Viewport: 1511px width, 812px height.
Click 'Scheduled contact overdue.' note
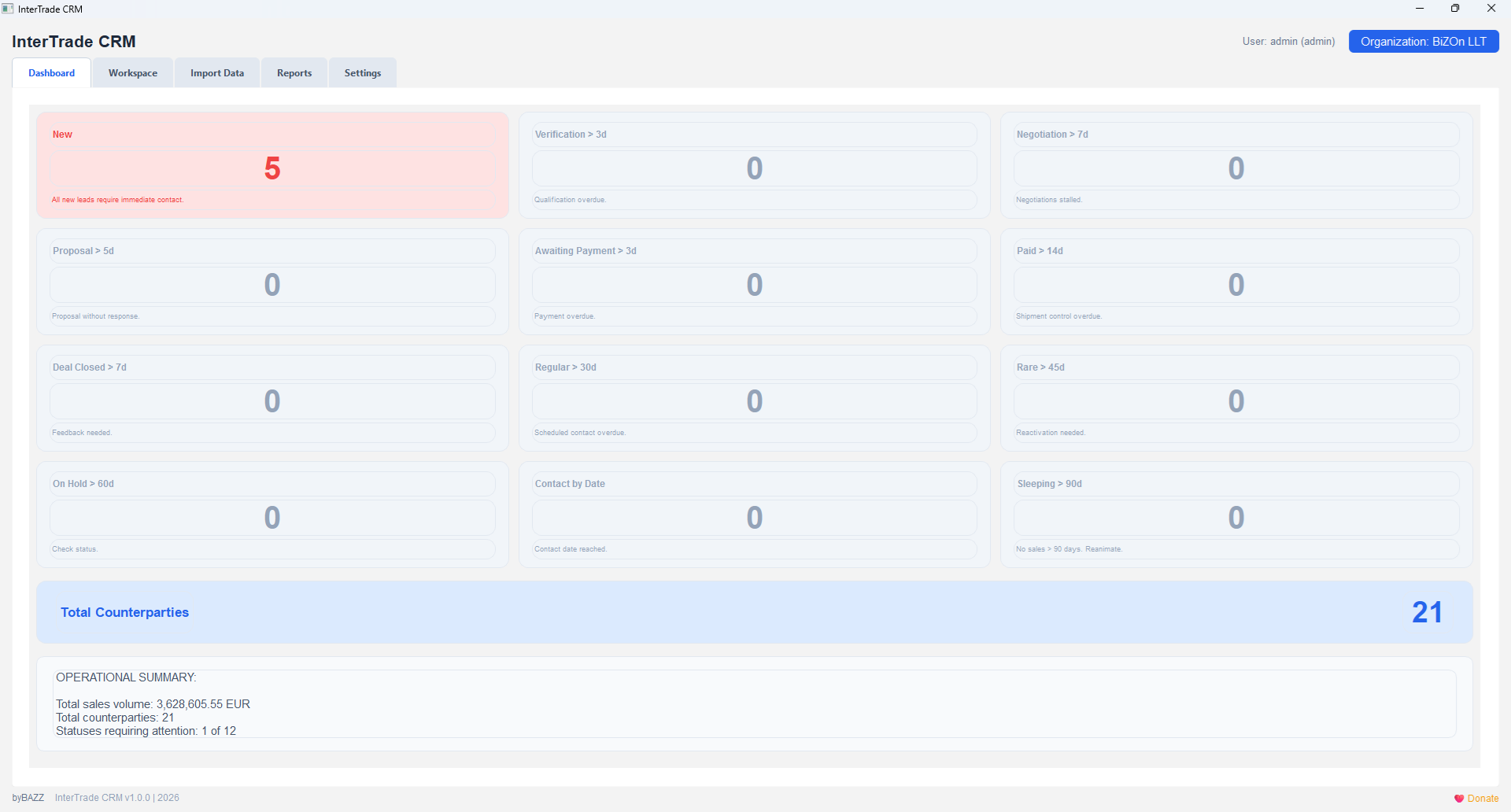tap(580, 433)
